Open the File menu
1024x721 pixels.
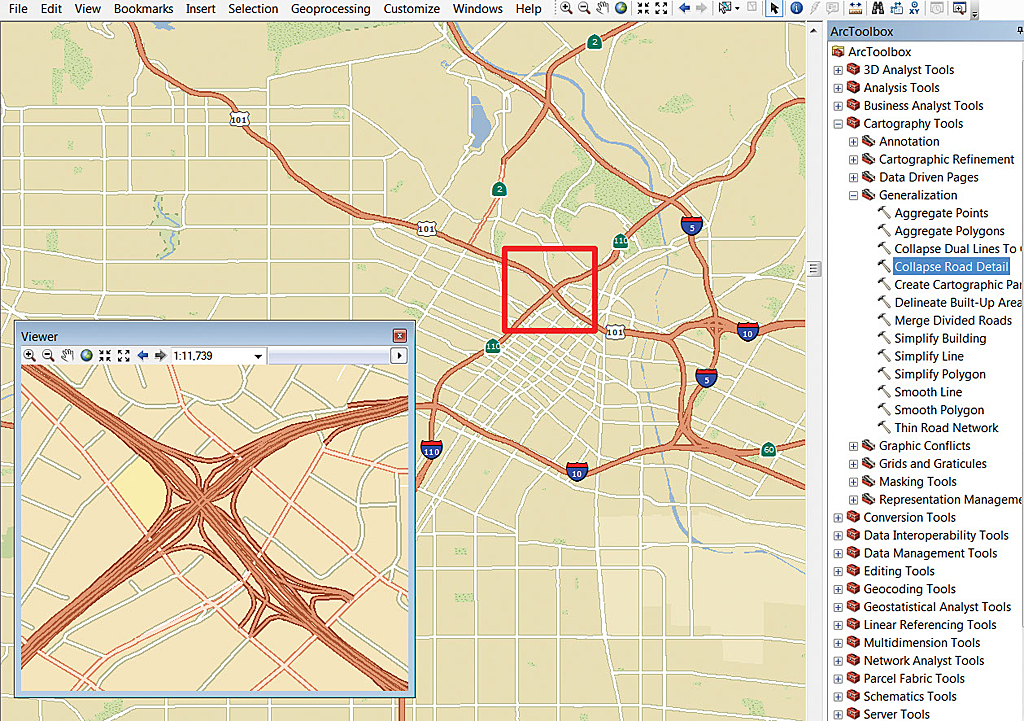(x=18, y=8)
